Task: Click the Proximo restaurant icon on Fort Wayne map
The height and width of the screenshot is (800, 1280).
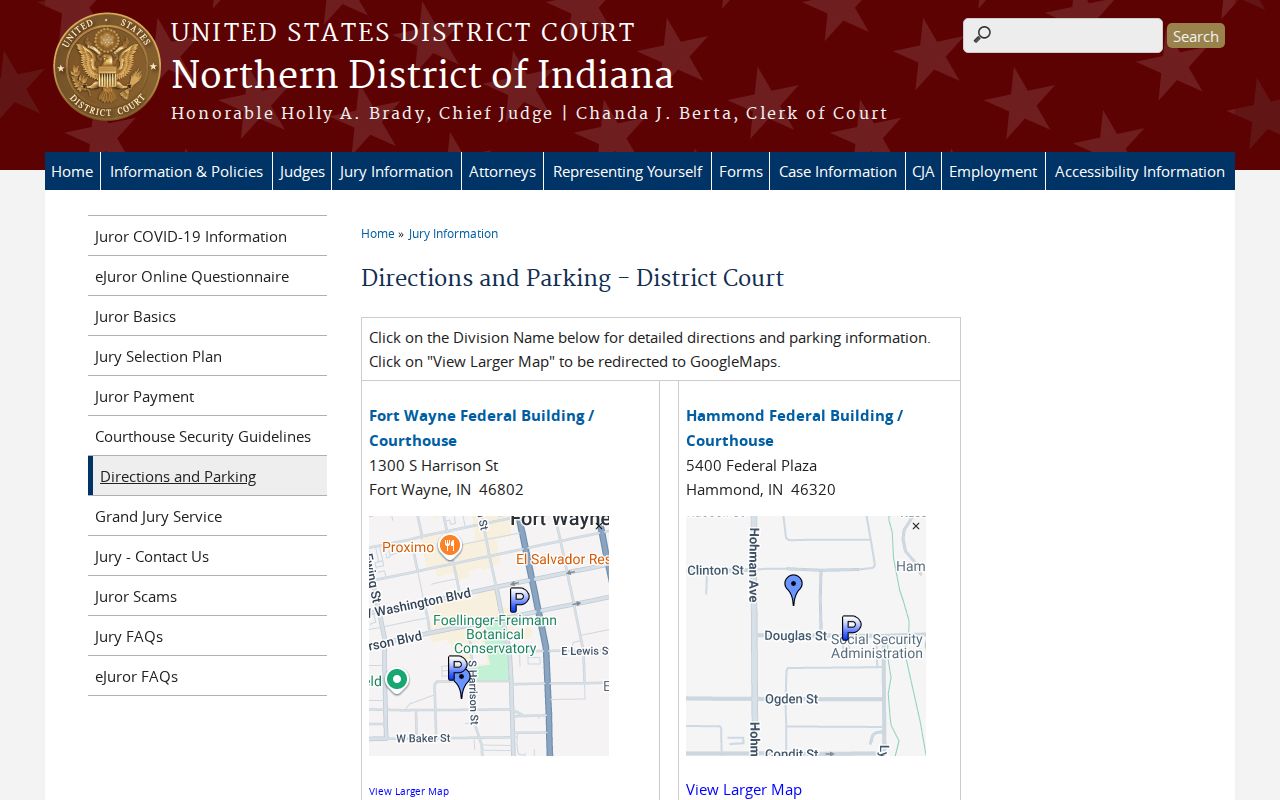Action: click(x=449, y=546)
